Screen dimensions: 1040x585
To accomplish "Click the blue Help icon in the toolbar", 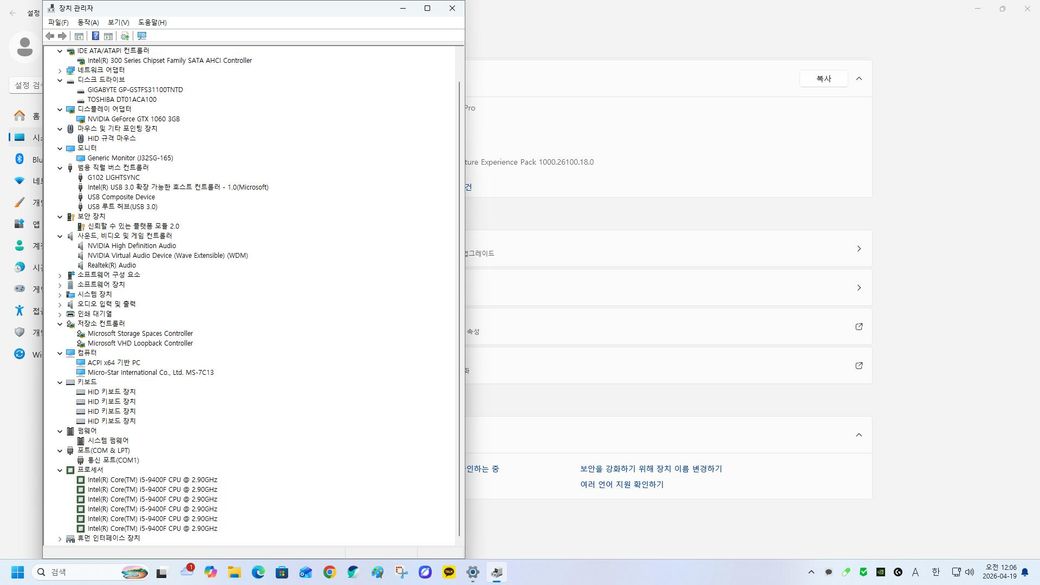I will click(x=95, y=36).
